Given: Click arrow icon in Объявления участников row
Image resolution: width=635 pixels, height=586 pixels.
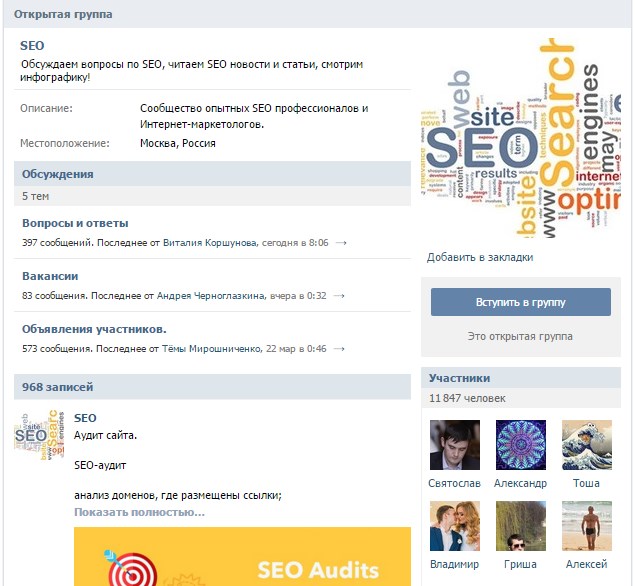Looking at the screenshot, I should point(340,349).
